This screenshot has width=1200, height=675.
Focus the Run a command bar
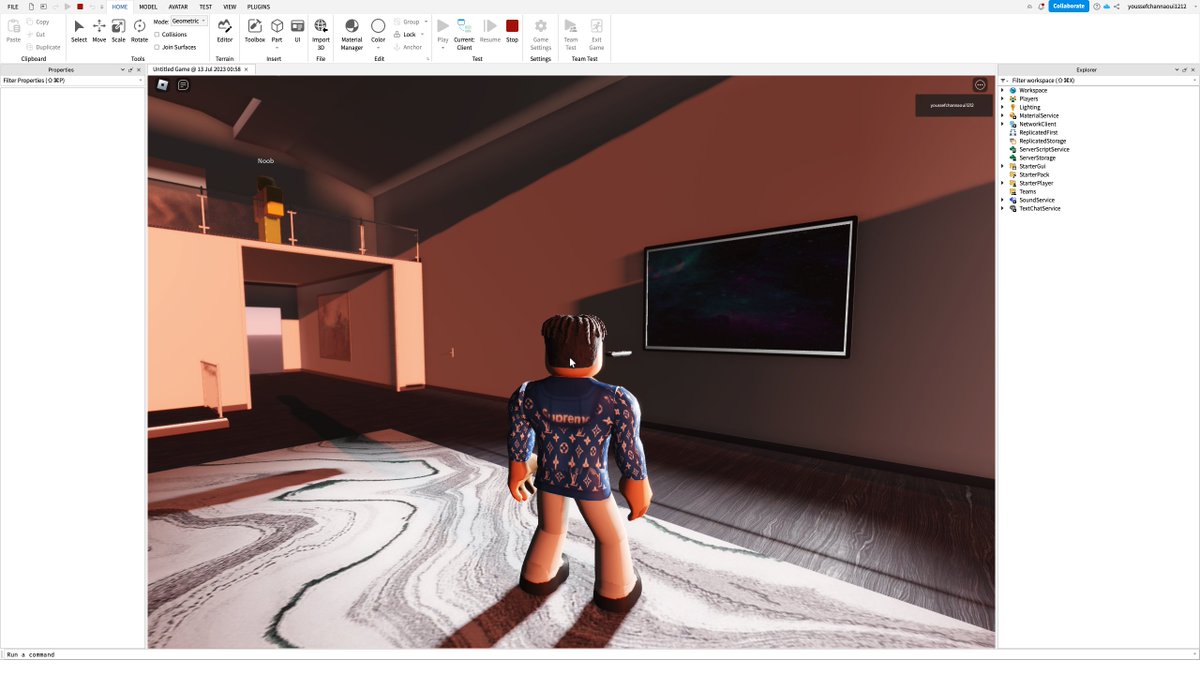[600, 654]
